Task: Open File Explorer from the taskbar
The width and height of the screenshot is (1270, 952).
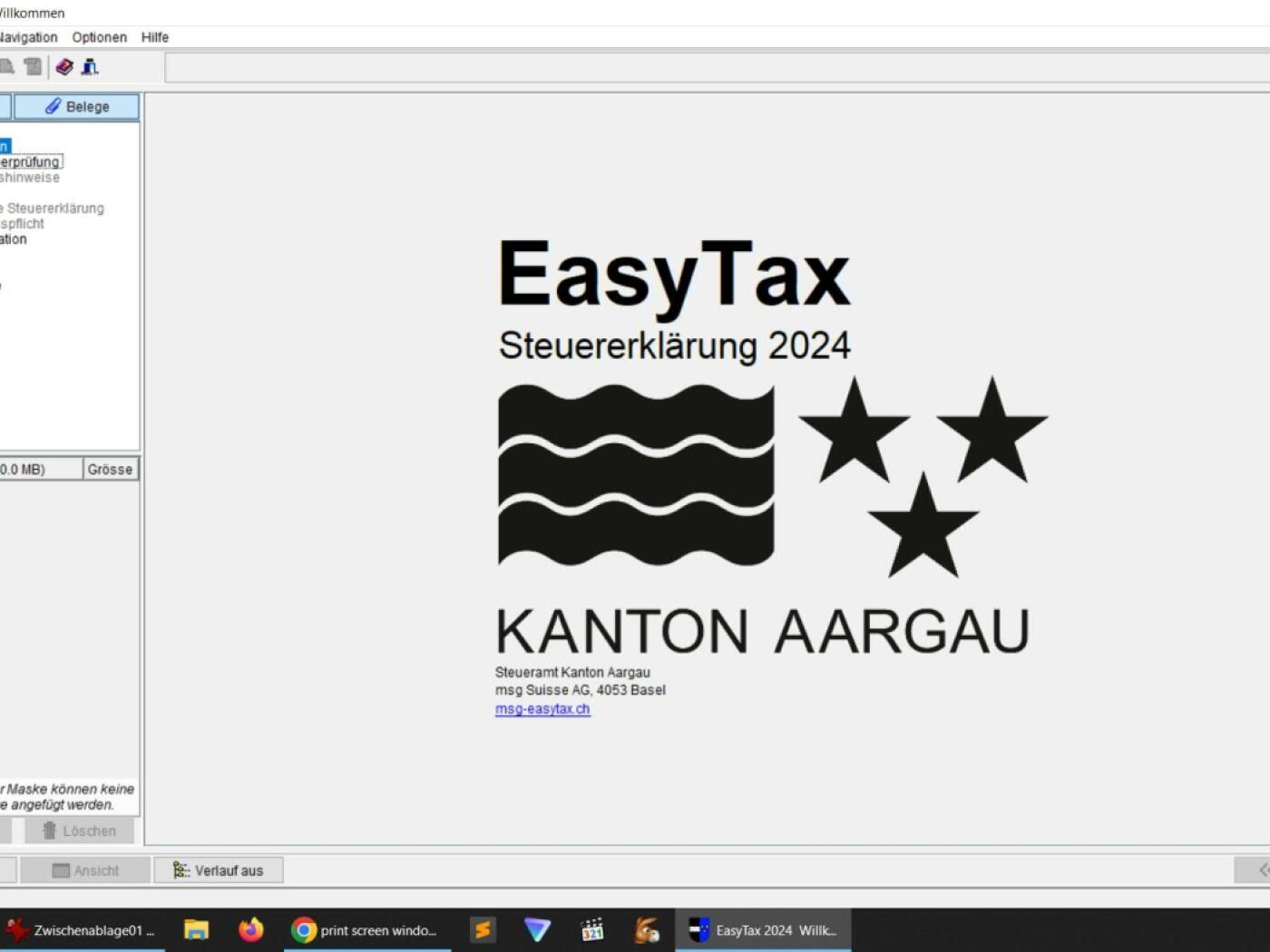Action: coord(196,930)
